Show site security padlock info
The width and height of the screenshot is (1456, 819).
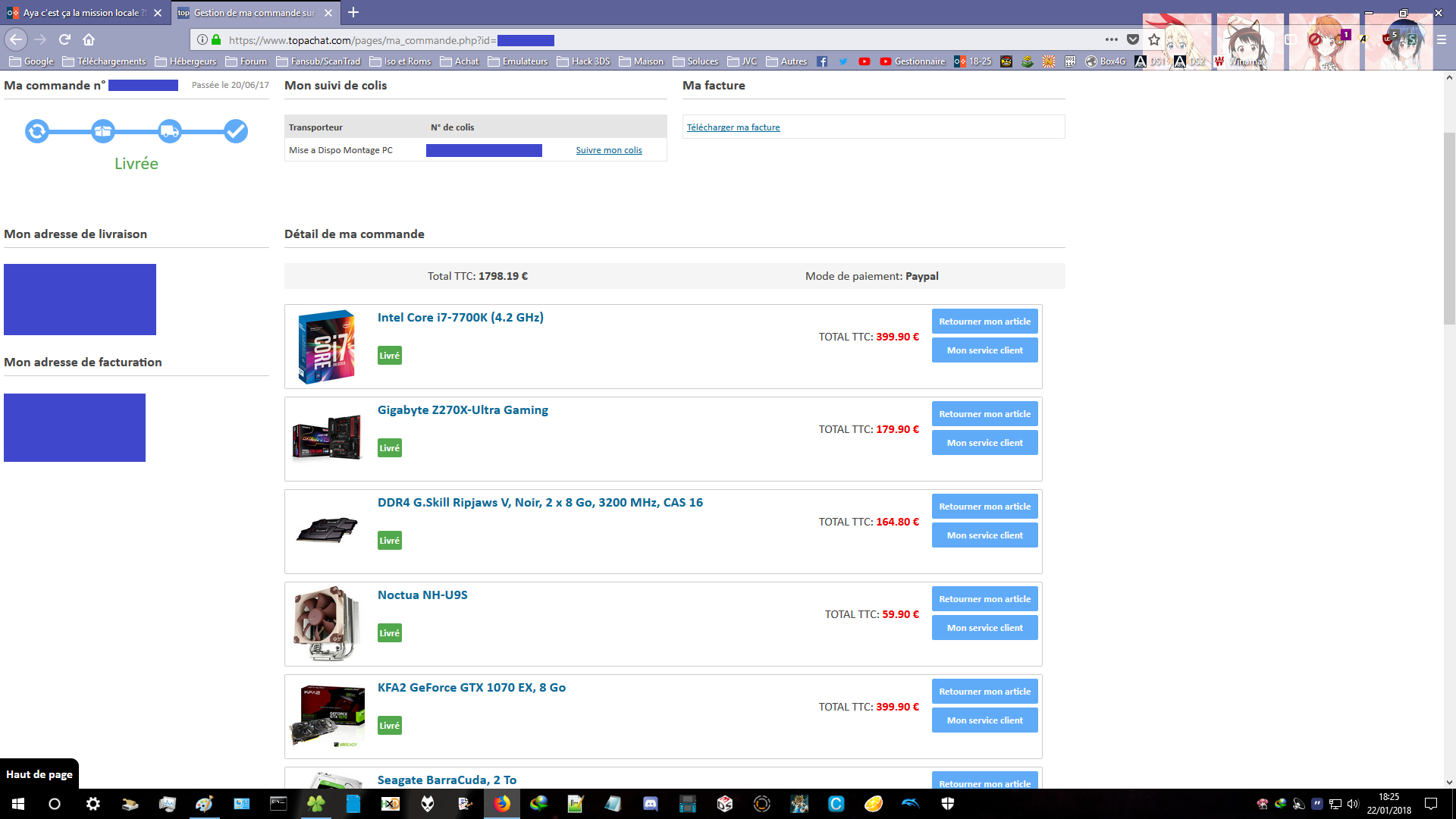[x=216, y=39]
